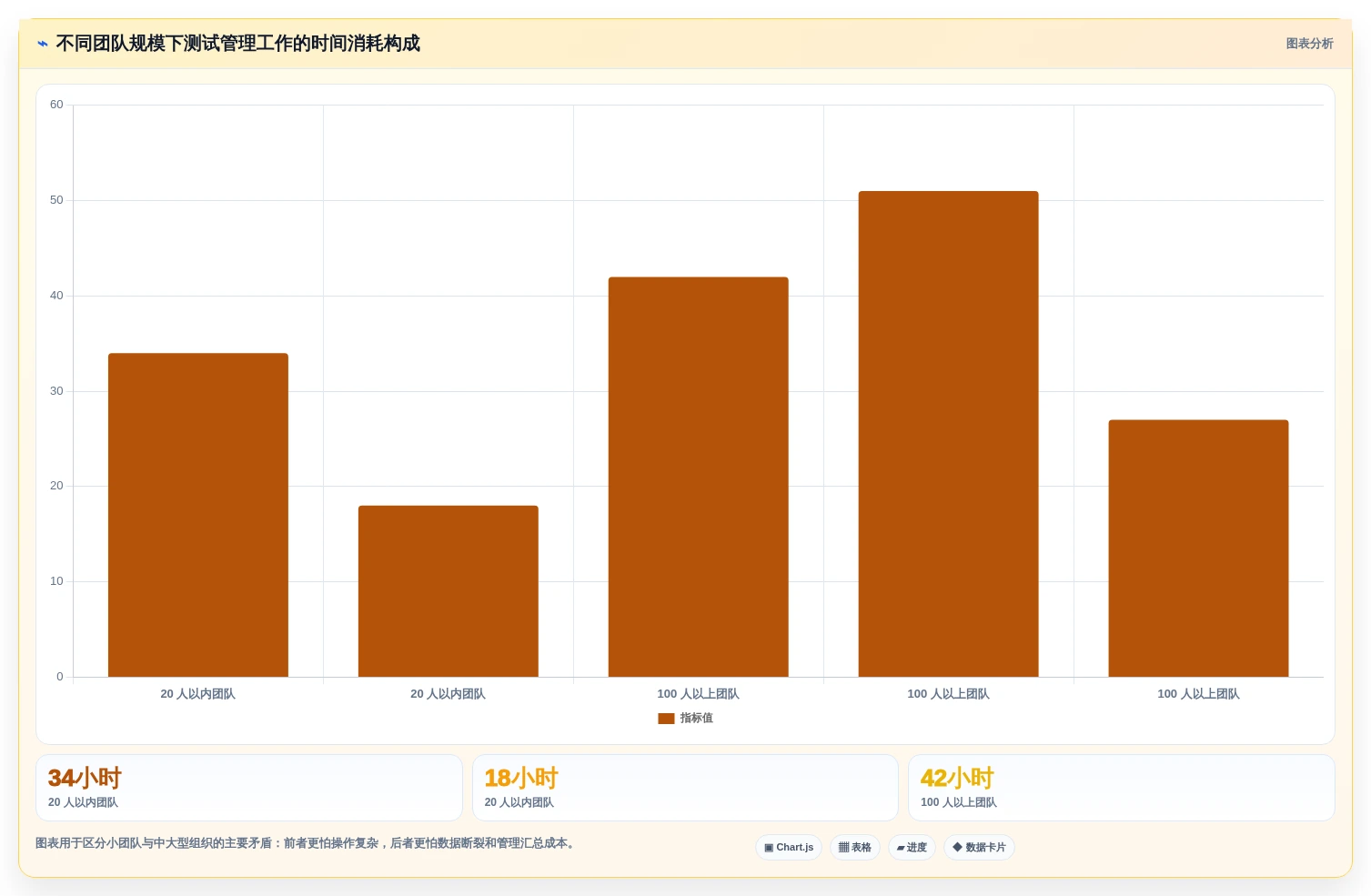
Task: Click the chart title 不同团队规模下测试管理工作的时间消耗构成
Action: pyautogui.click(x=237, y=44)
